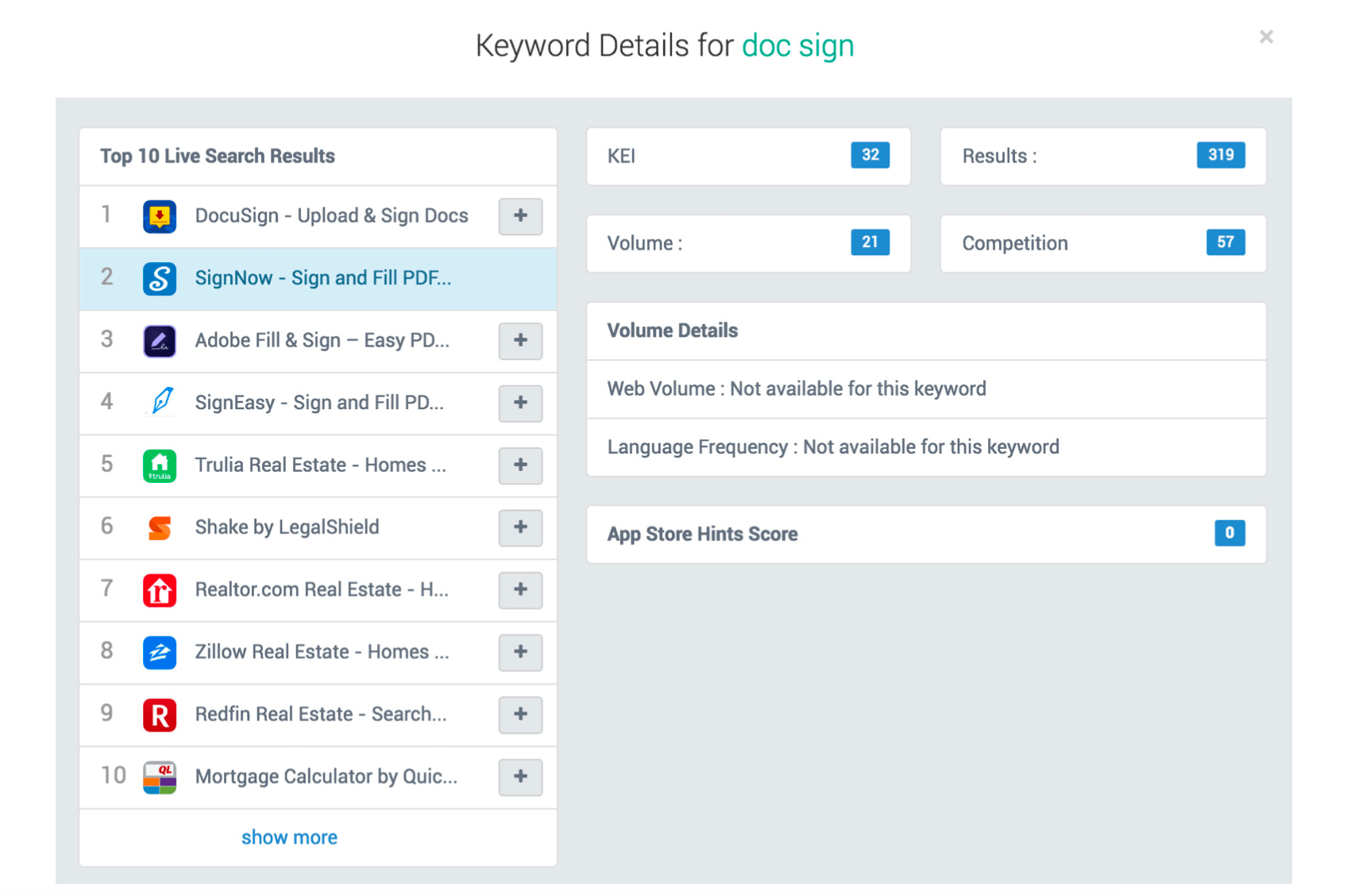Click the Results value badge 319
The width and height of the screenshot is (1347, 896).
[x=1221, y=155]
